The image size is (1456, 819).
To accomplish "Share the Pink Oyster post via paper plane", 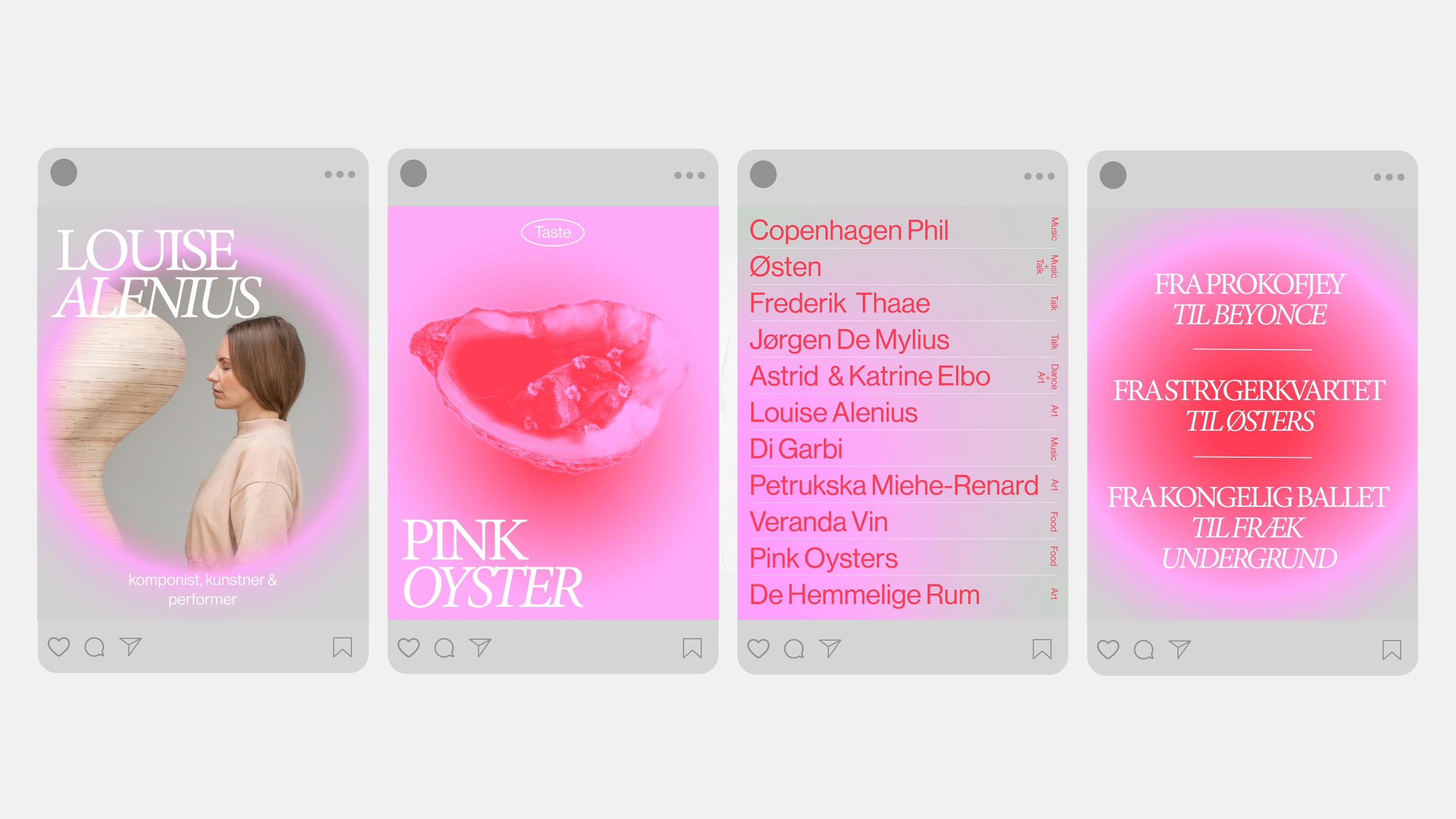I will pyautogui.click(x=480, y=647).
